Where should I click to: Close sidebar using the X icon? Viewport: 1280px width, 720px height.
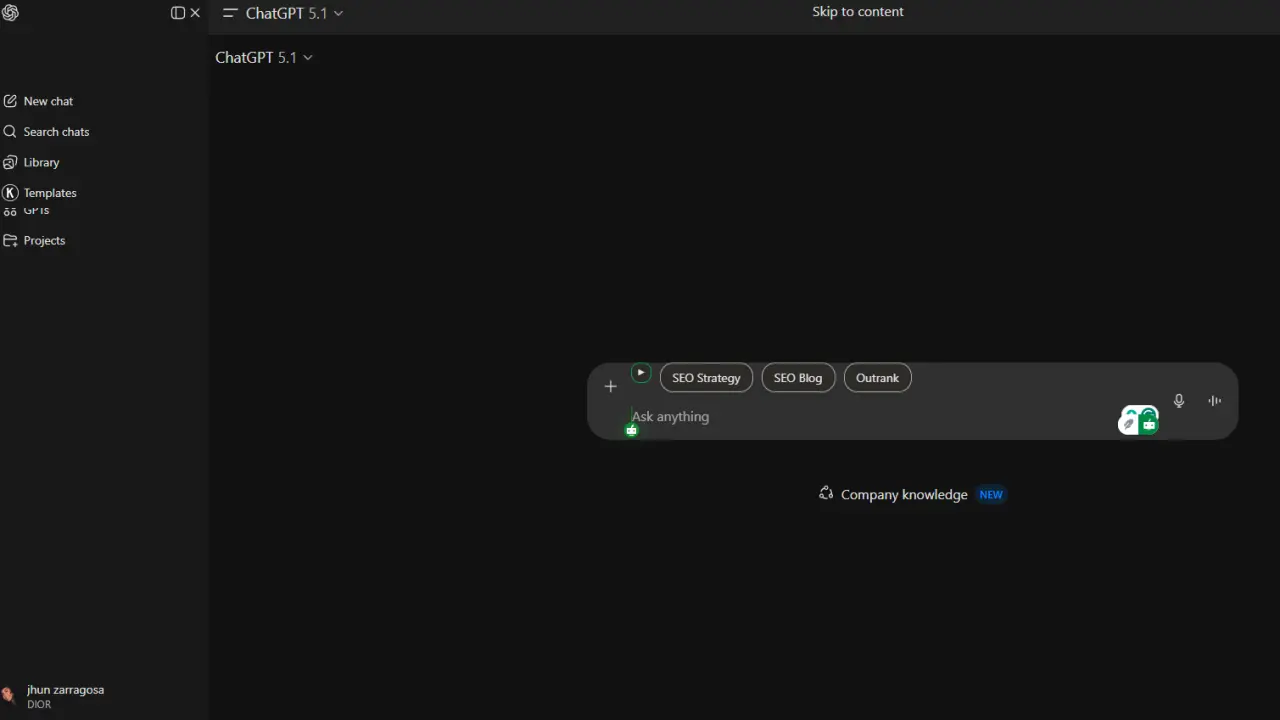coord(195,13)
